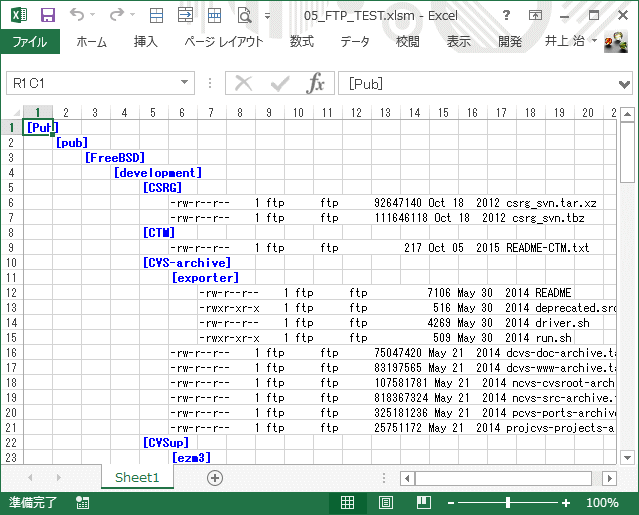Open the Name Box dropdown arrow

coord(185,84)
